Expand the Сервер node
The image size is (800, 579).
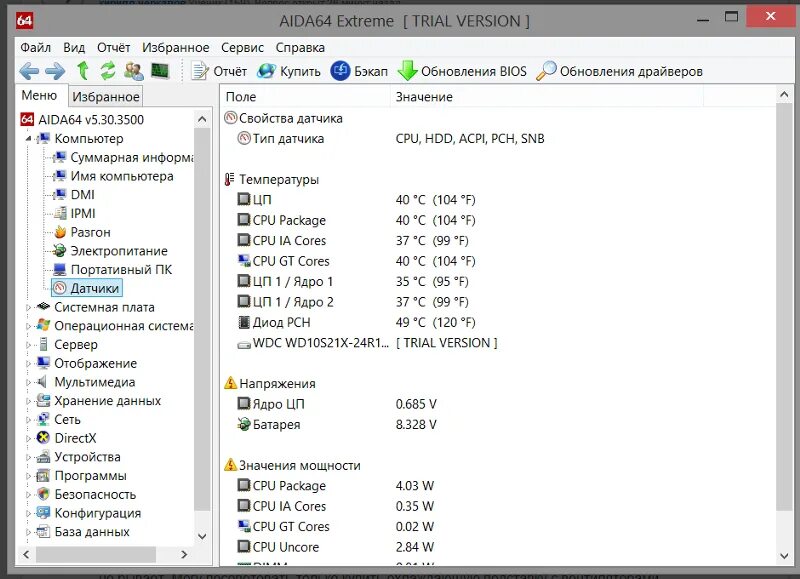[29, 345]
